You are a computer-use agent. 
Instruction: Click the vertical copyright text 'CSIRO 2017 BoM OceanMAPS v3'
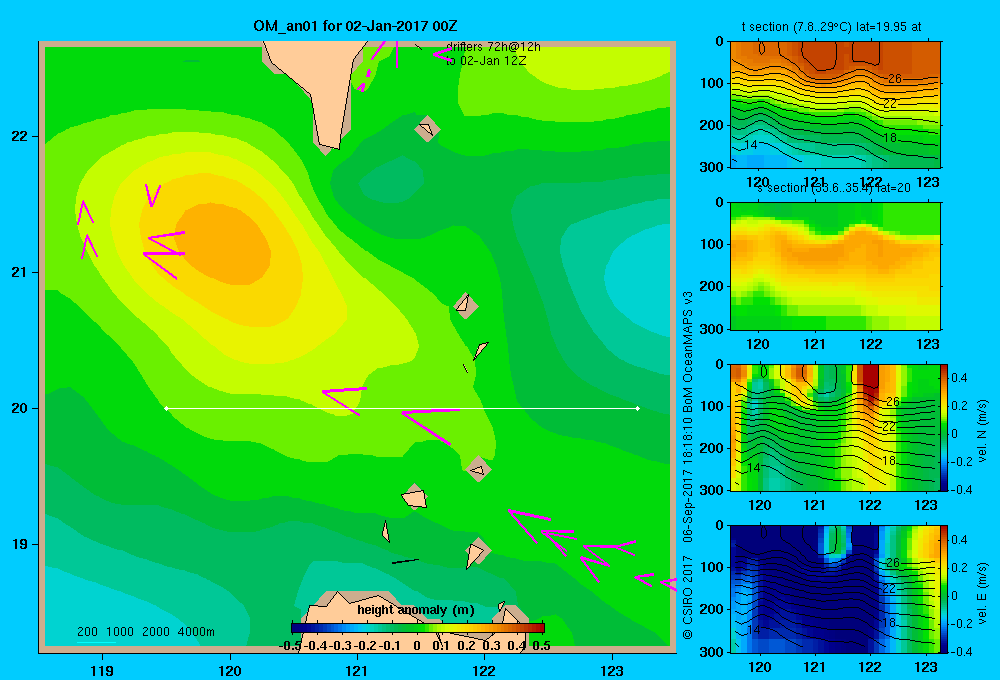point(688,466)
